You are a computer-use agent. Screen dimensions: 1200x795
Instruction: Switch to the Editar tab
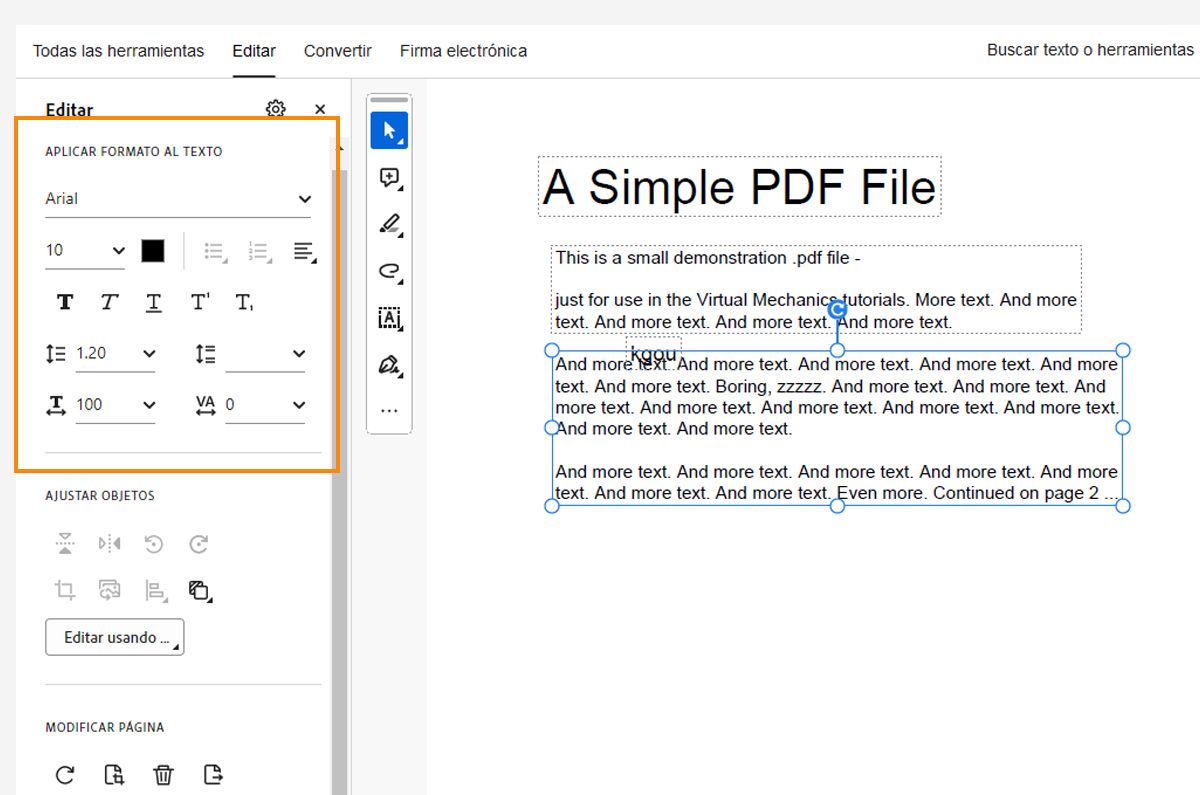pyautogui.click(x=254, y=51)
